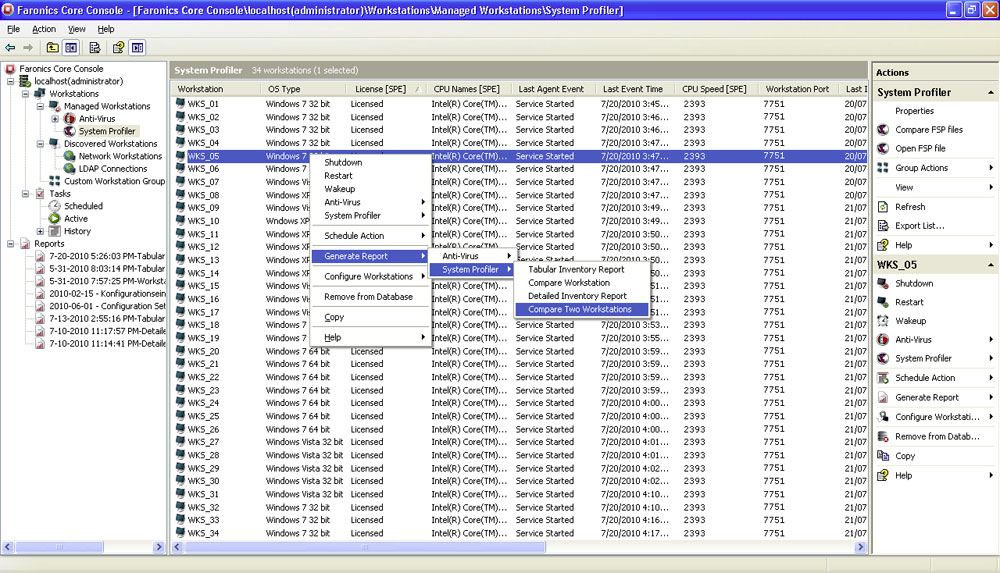
Task: Click the WKS_01 workstation icon
Action: [x=180, y=103]
